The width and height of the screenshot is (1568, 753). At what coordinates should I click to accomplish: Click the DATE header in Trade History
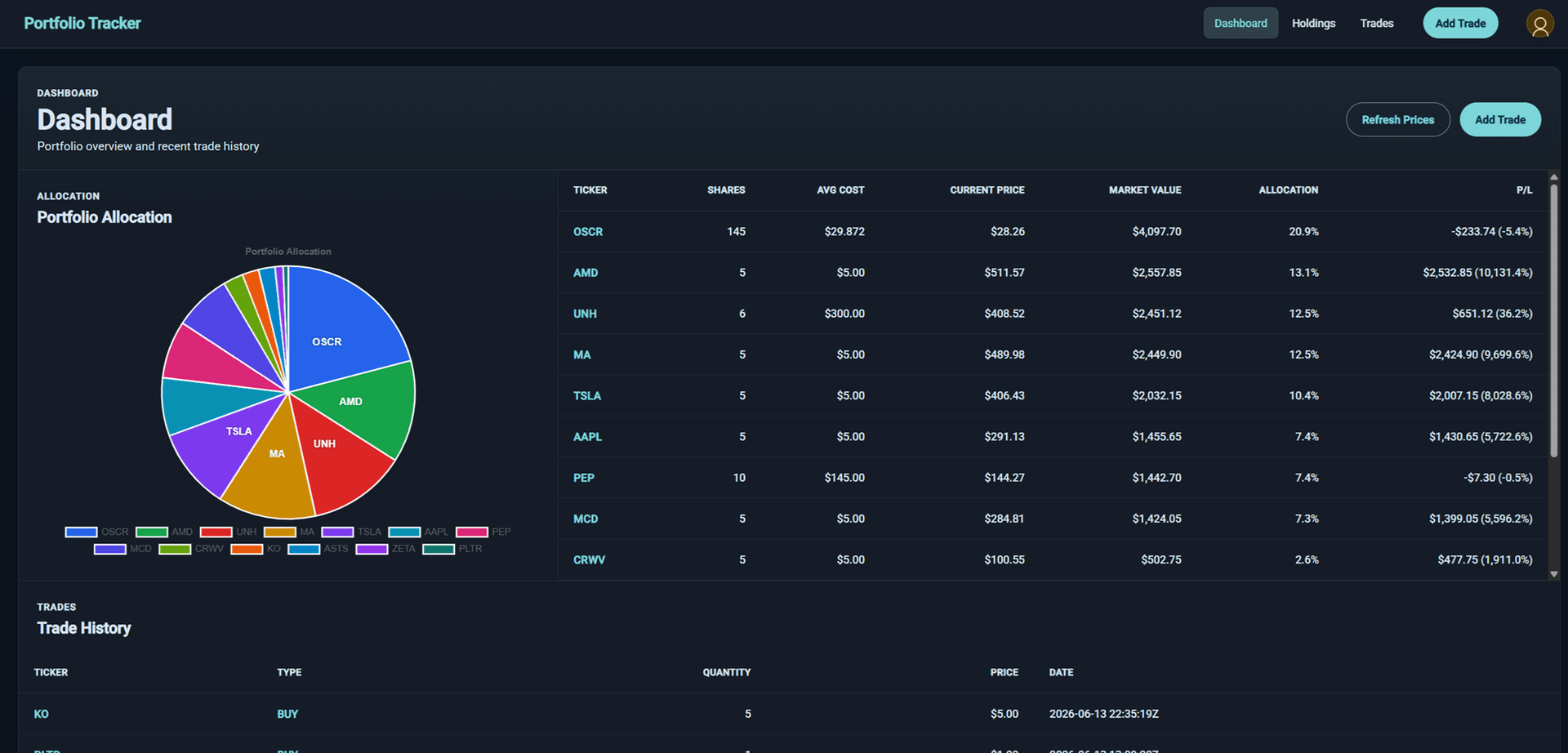pos(1061,672)
